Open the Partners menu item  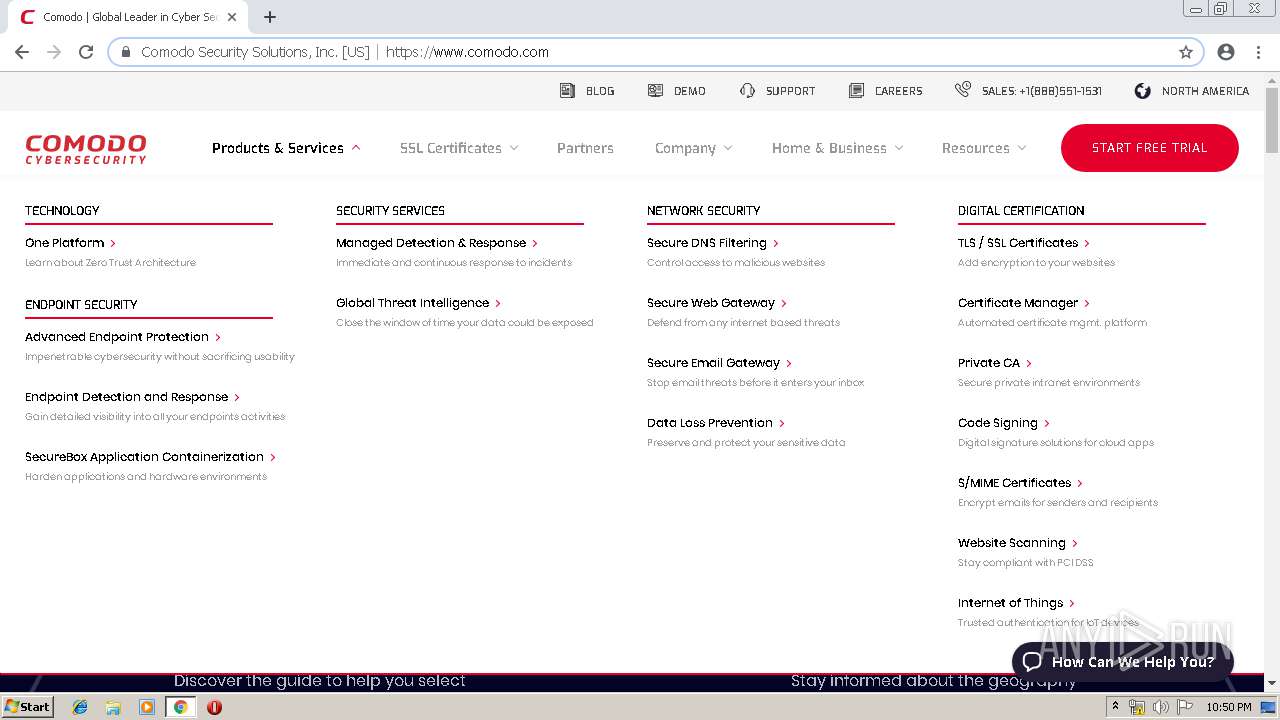click(x=585, y=148)
